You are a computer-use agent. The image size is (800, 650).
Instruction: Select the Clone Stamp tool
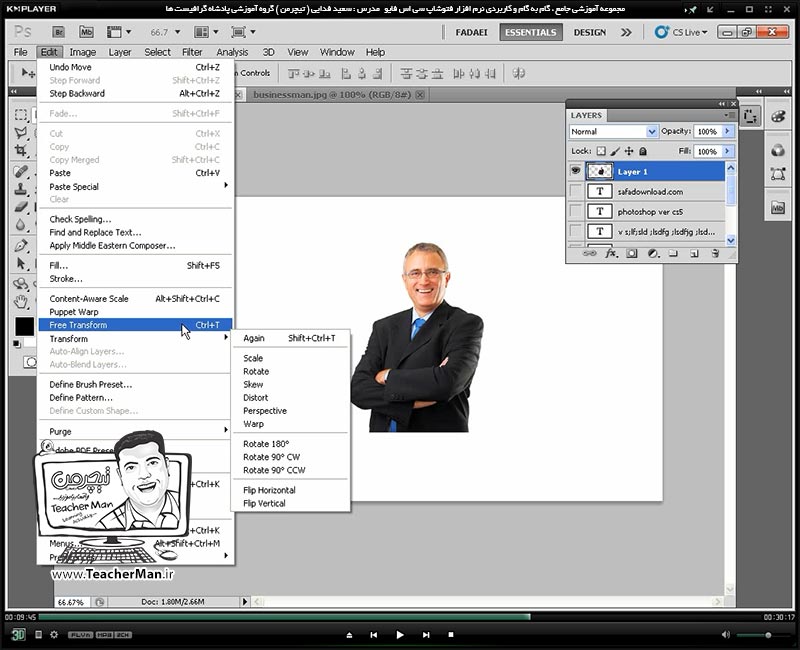click(x=20, y=189)
